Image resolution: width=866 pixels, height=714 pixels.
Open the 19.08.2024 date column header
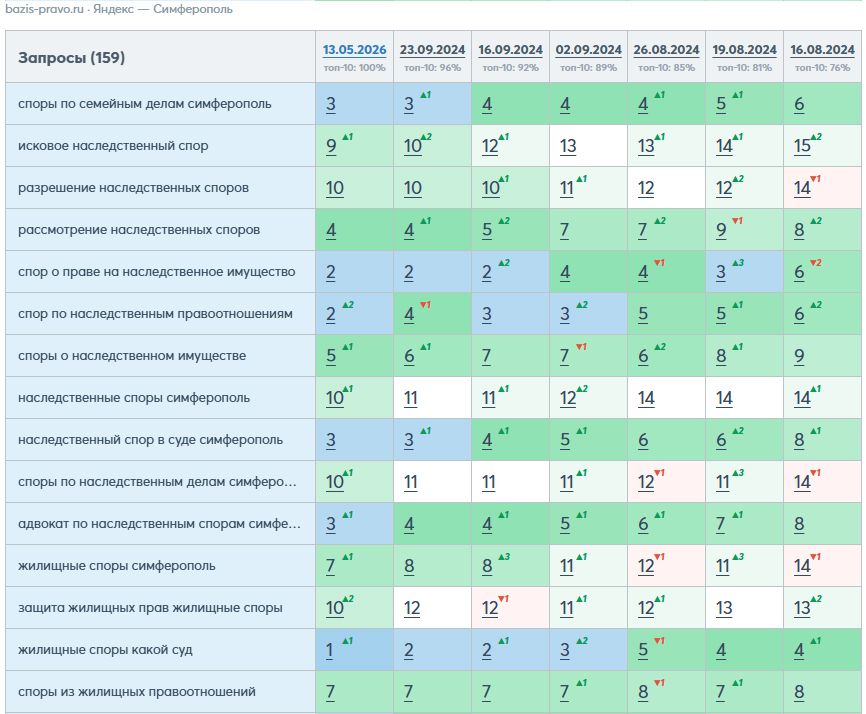(x=744, y=50)
